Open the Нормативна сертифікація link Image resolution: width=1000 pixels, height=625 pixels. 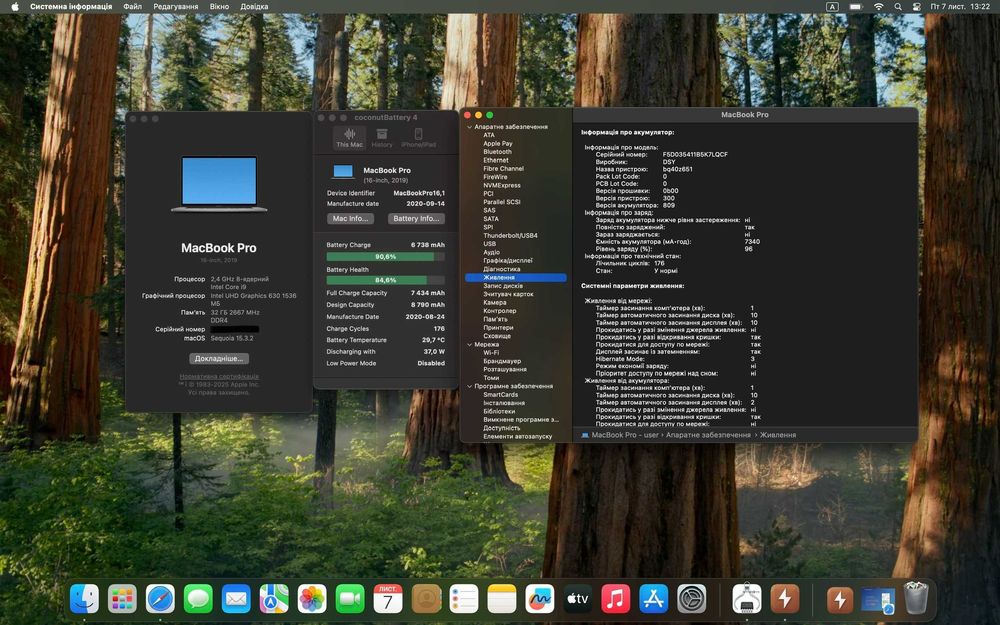(219, 376)
